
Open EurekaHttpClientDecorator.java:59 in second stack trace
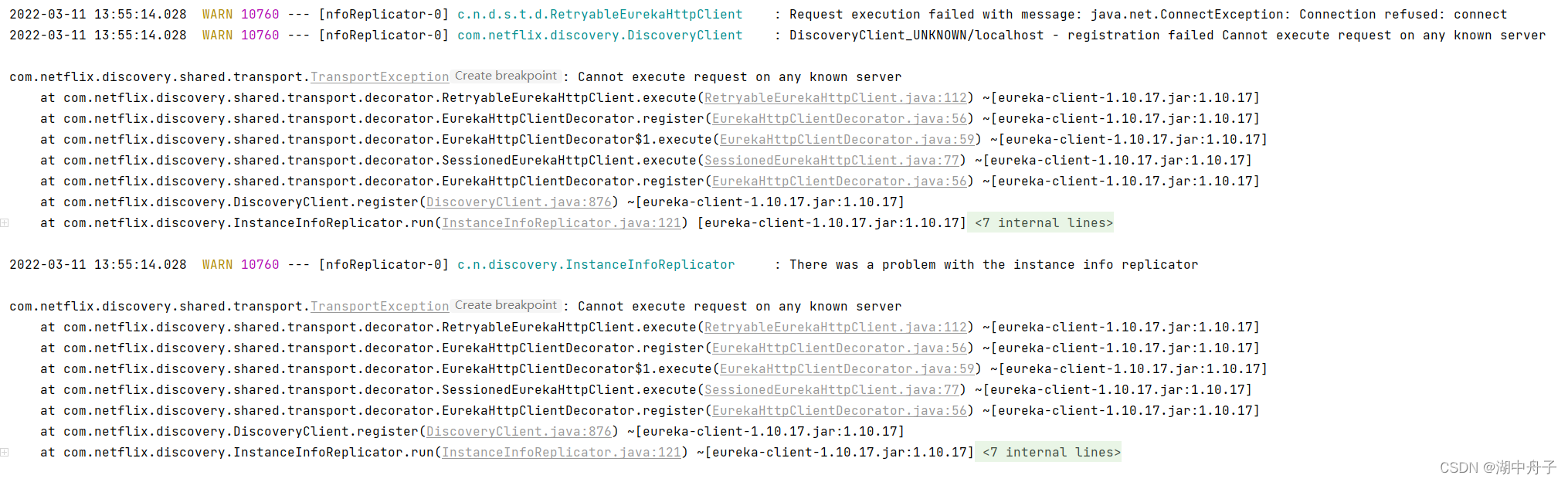(x=847, y=368)
